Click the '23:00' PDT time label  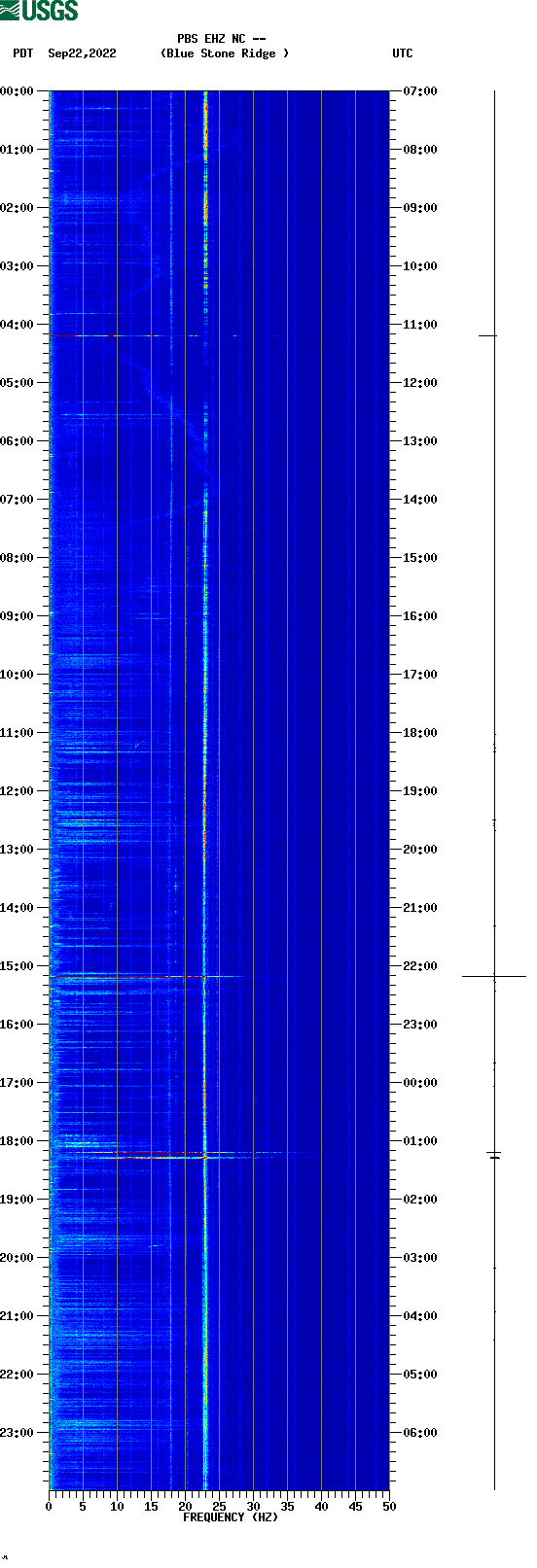click(x=18, y=1433)
